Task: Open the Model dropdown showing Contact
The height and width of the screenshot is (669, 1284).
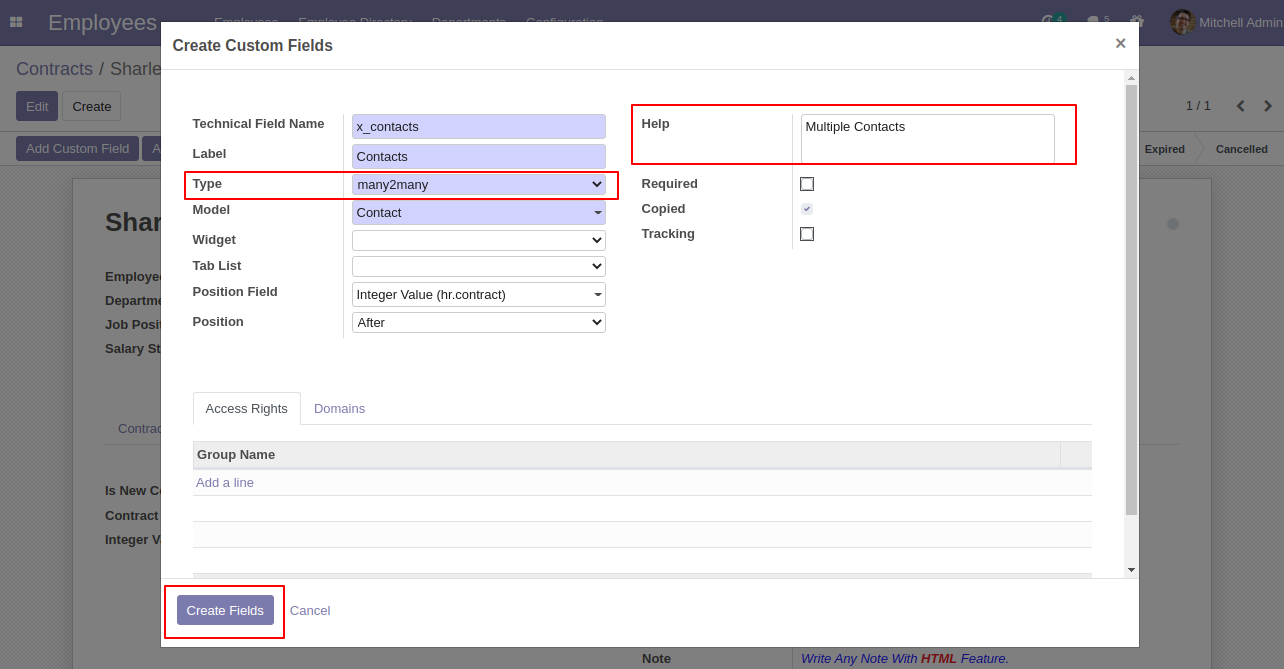Action: coord(479,212)
